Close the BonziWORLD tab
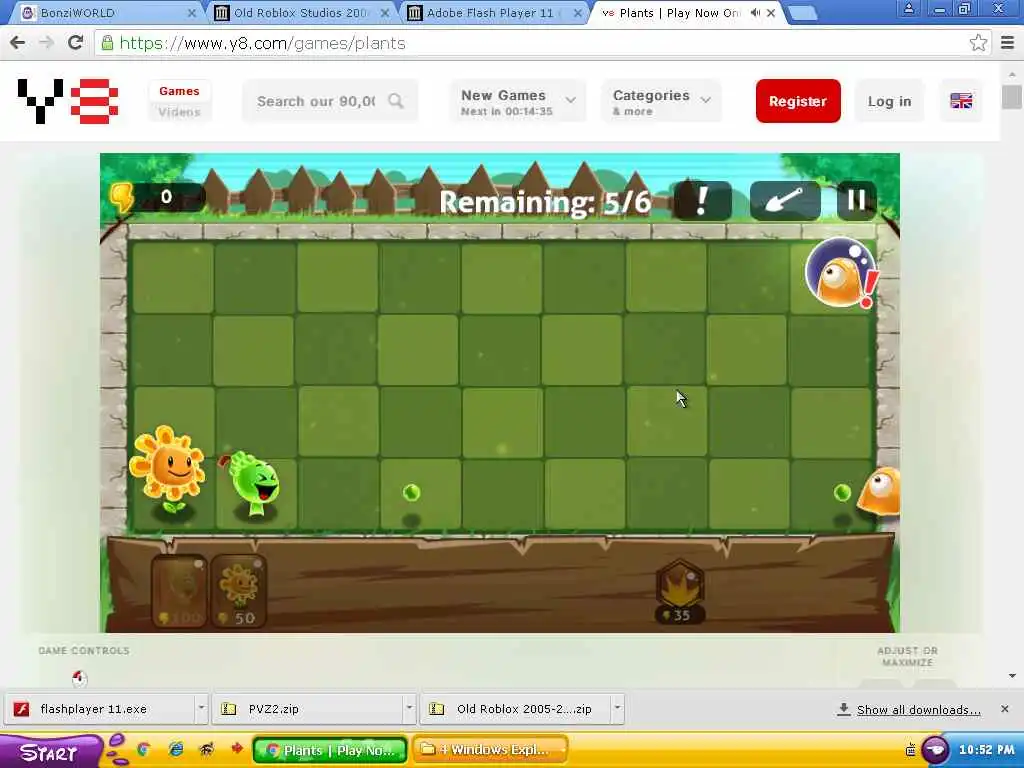Viewport: 1024px width, 768px height. [191, 12]
